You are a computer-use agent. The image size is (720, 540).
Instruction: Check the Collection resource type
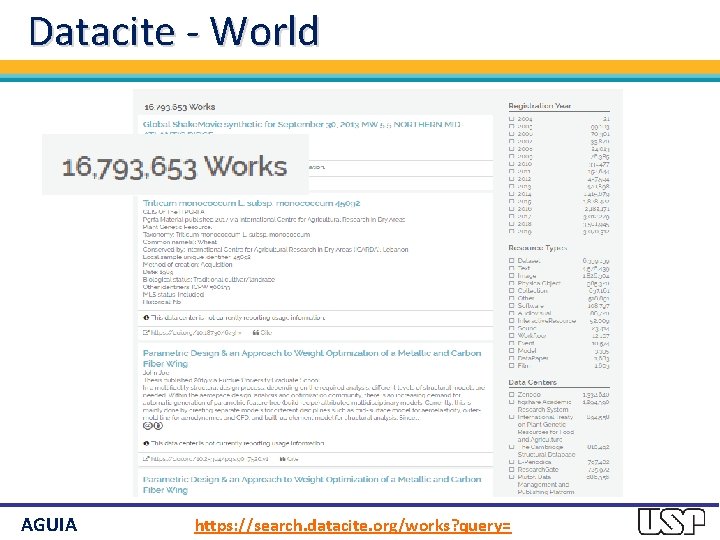(x=512, y=291)
